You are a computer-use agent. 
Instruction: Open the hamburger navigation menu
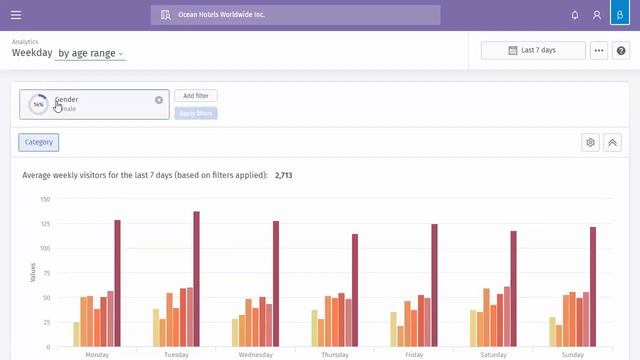[x=16, y=15]
